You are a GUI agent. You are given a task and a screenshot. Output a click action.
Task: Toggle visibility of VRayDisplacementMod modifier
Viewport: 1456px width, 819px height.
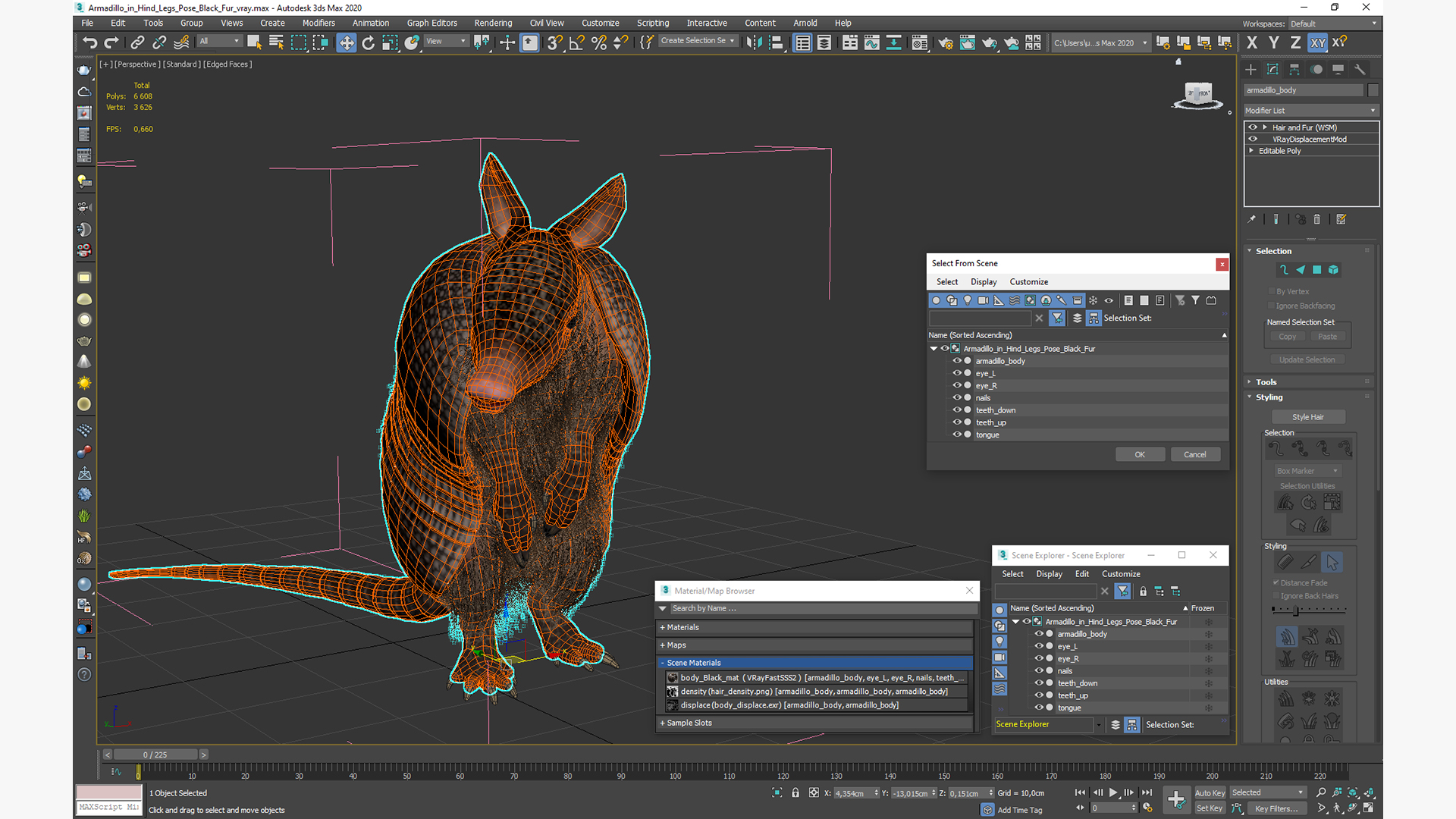pos(1253,139)
